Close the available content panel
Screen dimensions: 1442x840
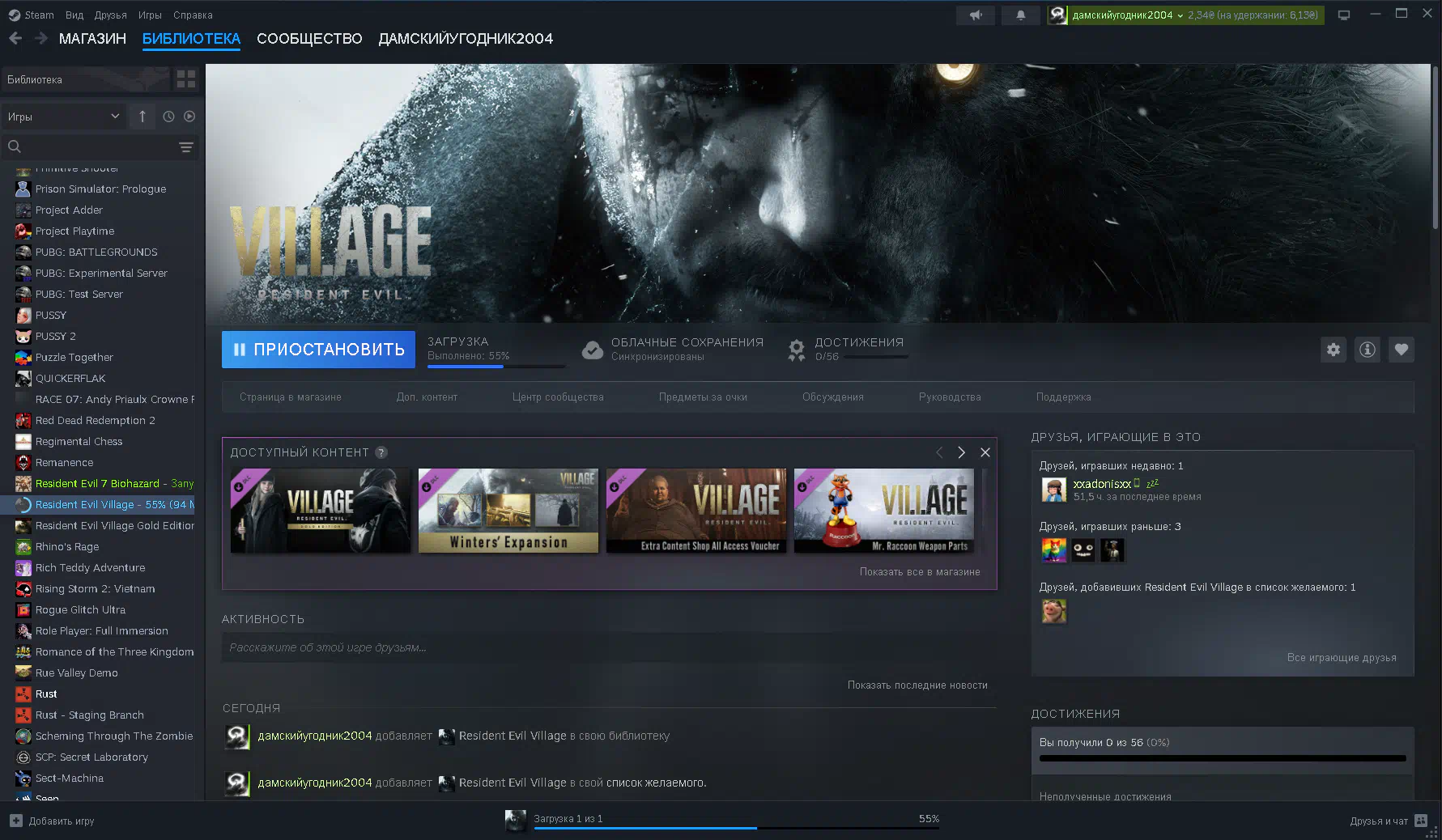pyautogui.click(x=985, y=452)
